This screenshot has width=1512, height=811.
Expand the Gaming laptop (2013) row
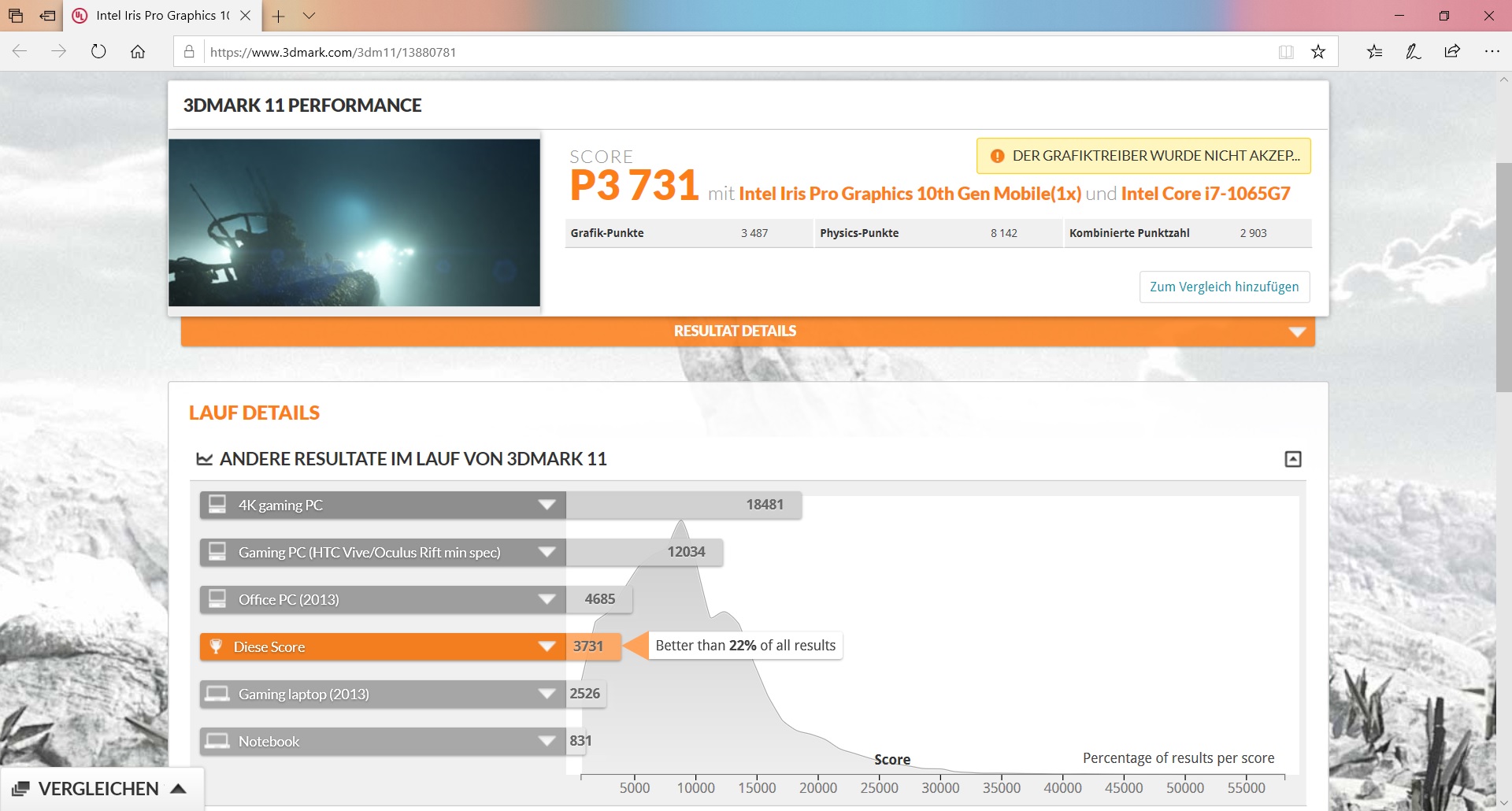[x=547, y=694]
